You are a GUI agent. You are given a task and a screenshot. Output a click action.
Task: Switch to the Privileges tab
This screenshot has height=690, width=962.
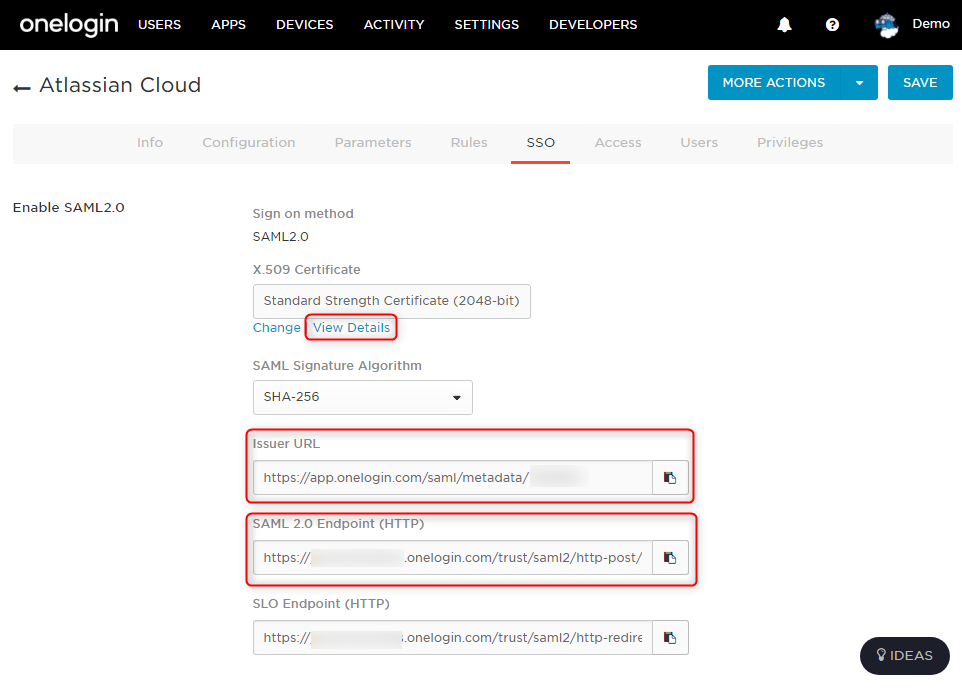click(x=790, y=143)
